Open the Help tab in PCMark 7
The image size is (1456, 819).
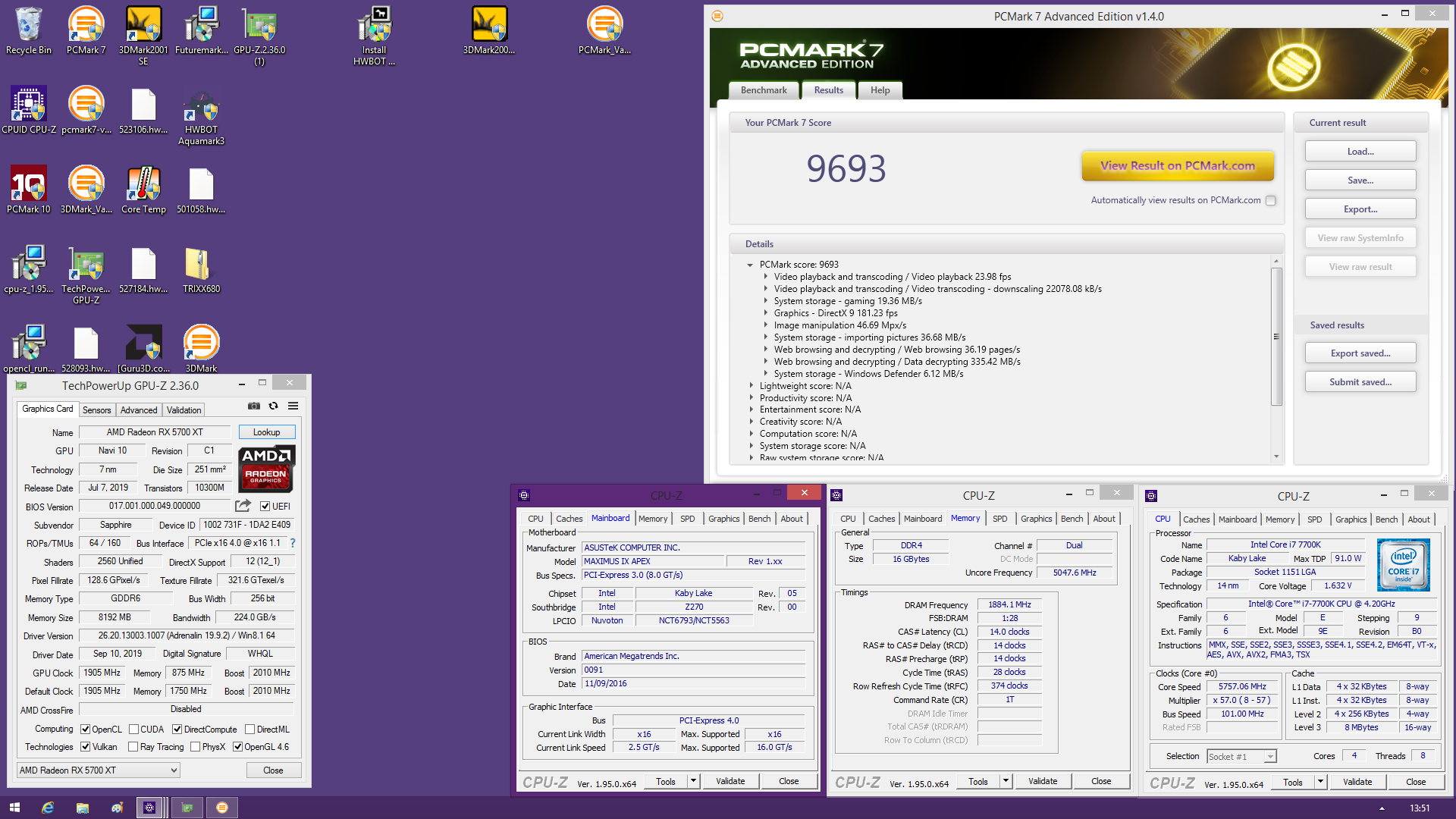coord(880,90)
